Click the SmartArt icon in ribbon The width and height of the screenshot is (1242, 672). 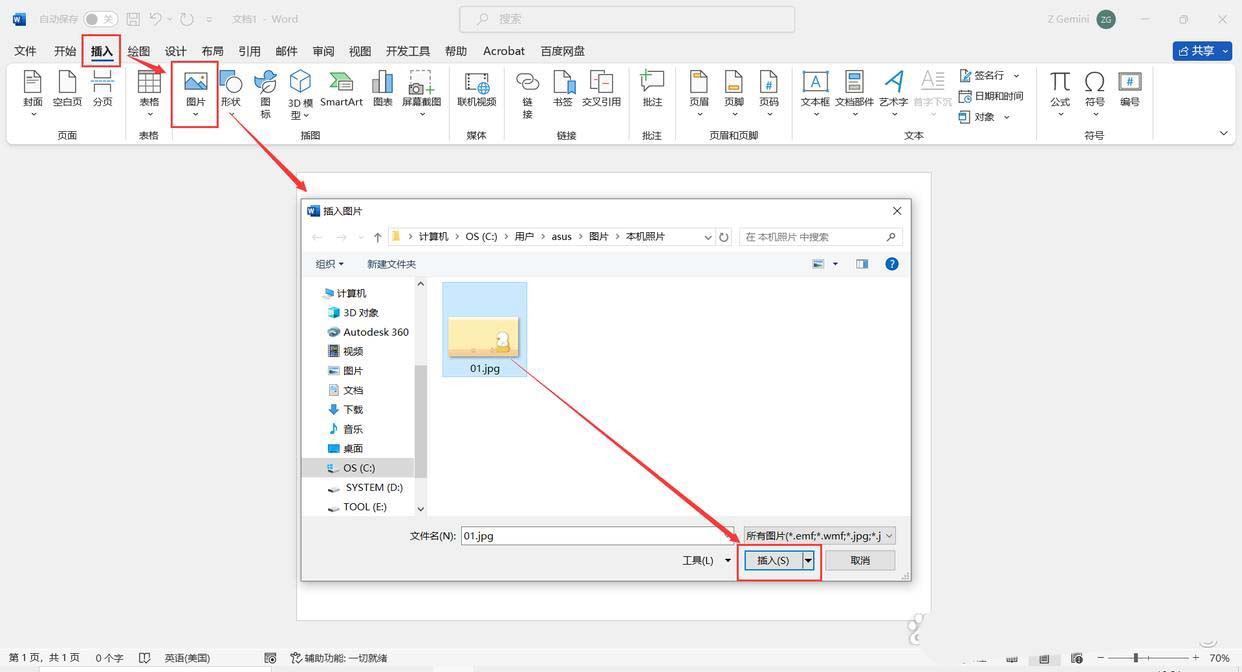[x=341, y=88]
